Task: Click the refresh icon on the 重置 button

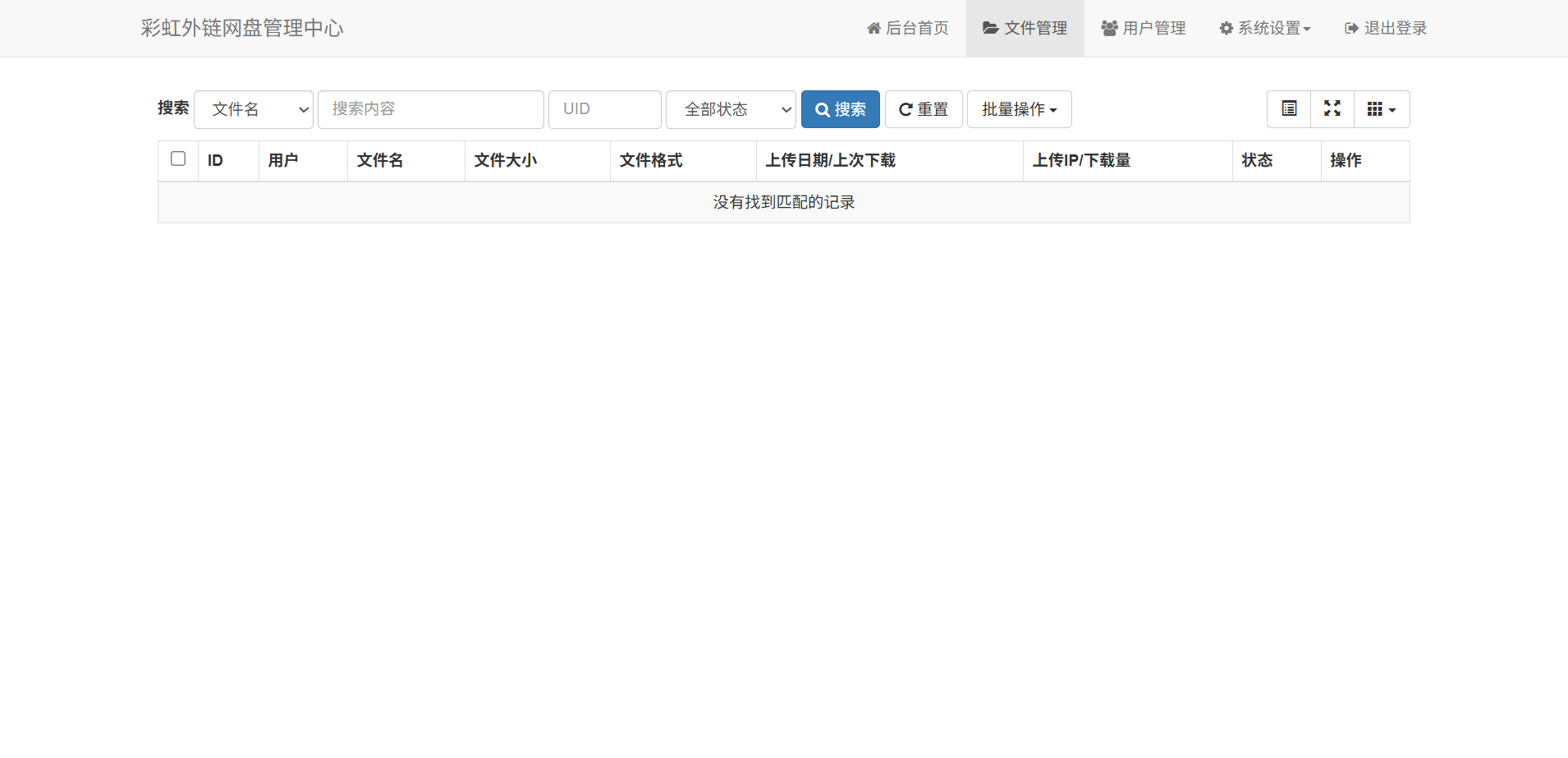Action: 907,108
